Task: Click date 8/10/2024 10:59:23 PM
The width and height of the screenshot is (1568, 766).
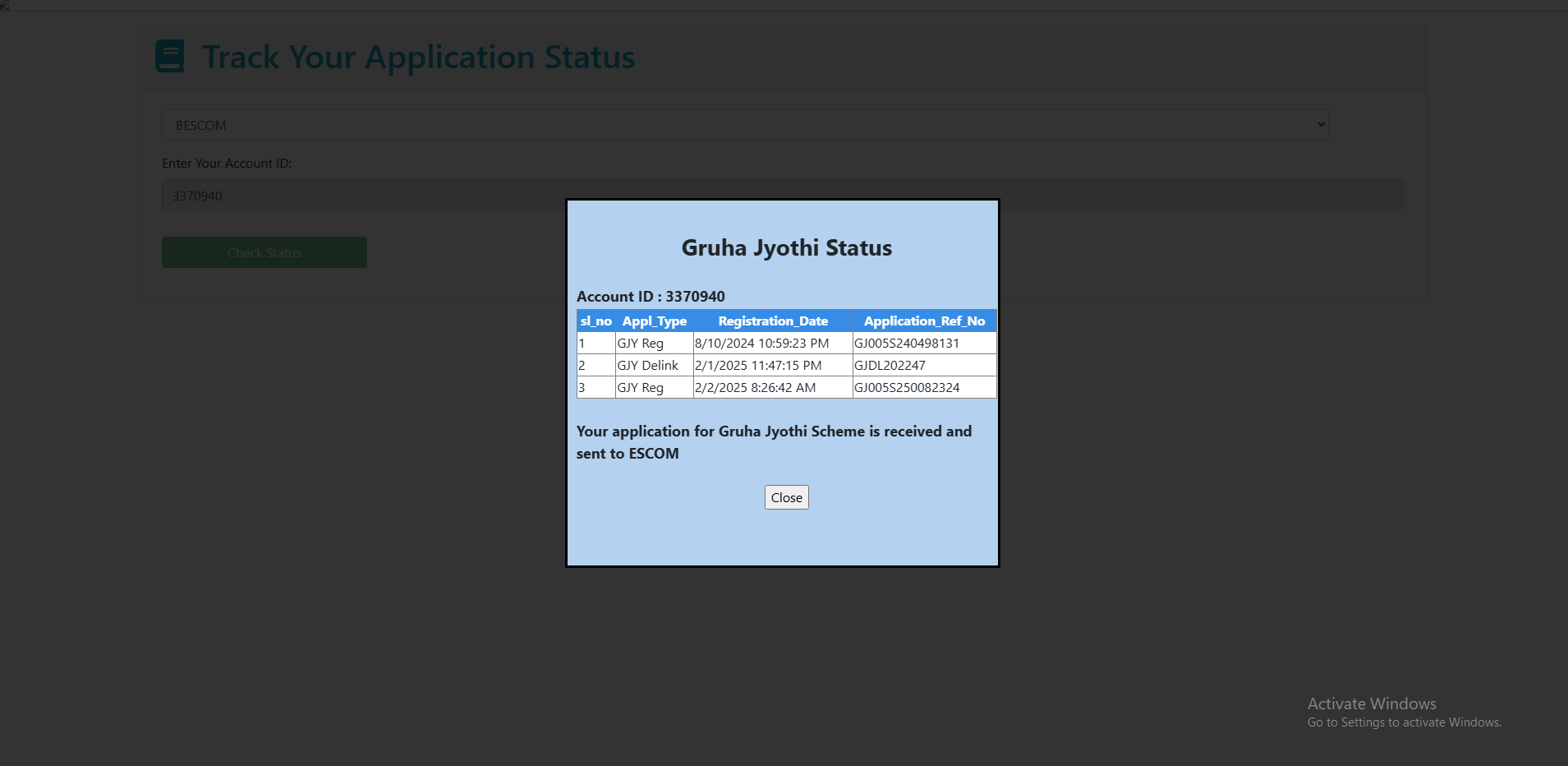Action: click(761, 344)
